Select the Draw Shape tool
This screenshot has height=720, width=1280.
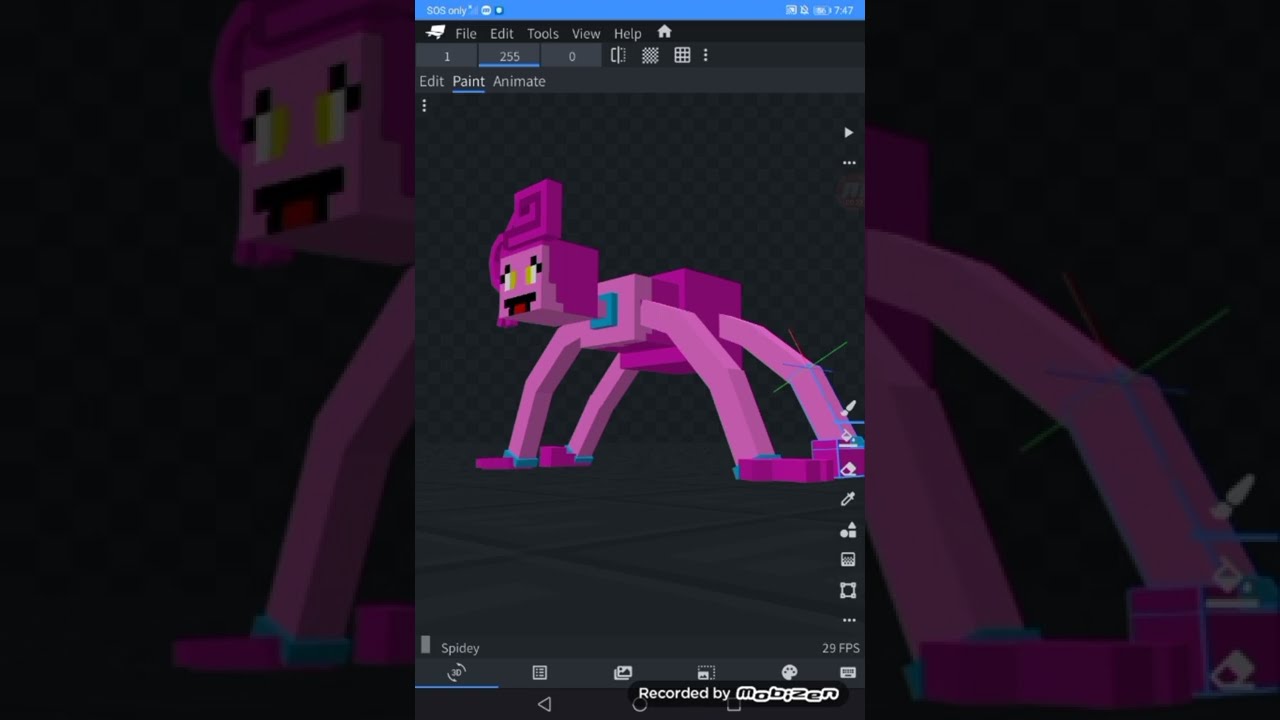tap(848, 529)
